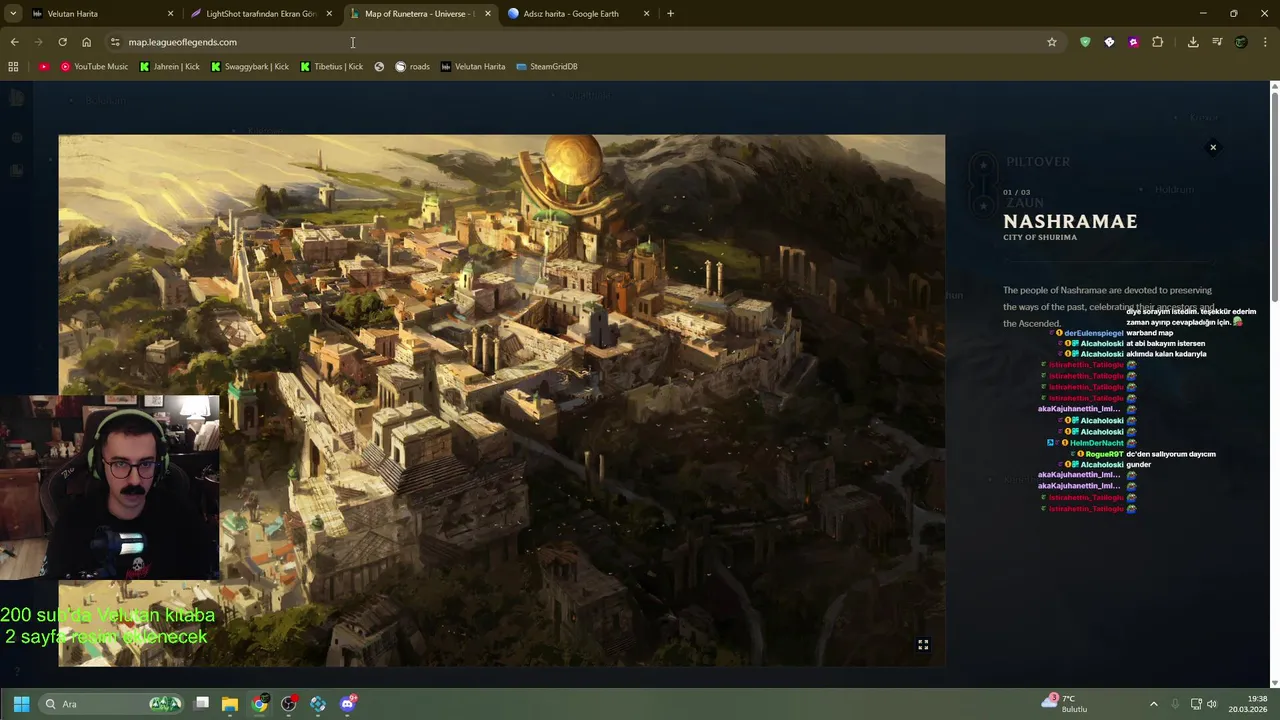Image resolution: width=1280 pixels, height=720 pixels.
Task: Open the red YouTube bookmark icon
Action: (44, 67)
